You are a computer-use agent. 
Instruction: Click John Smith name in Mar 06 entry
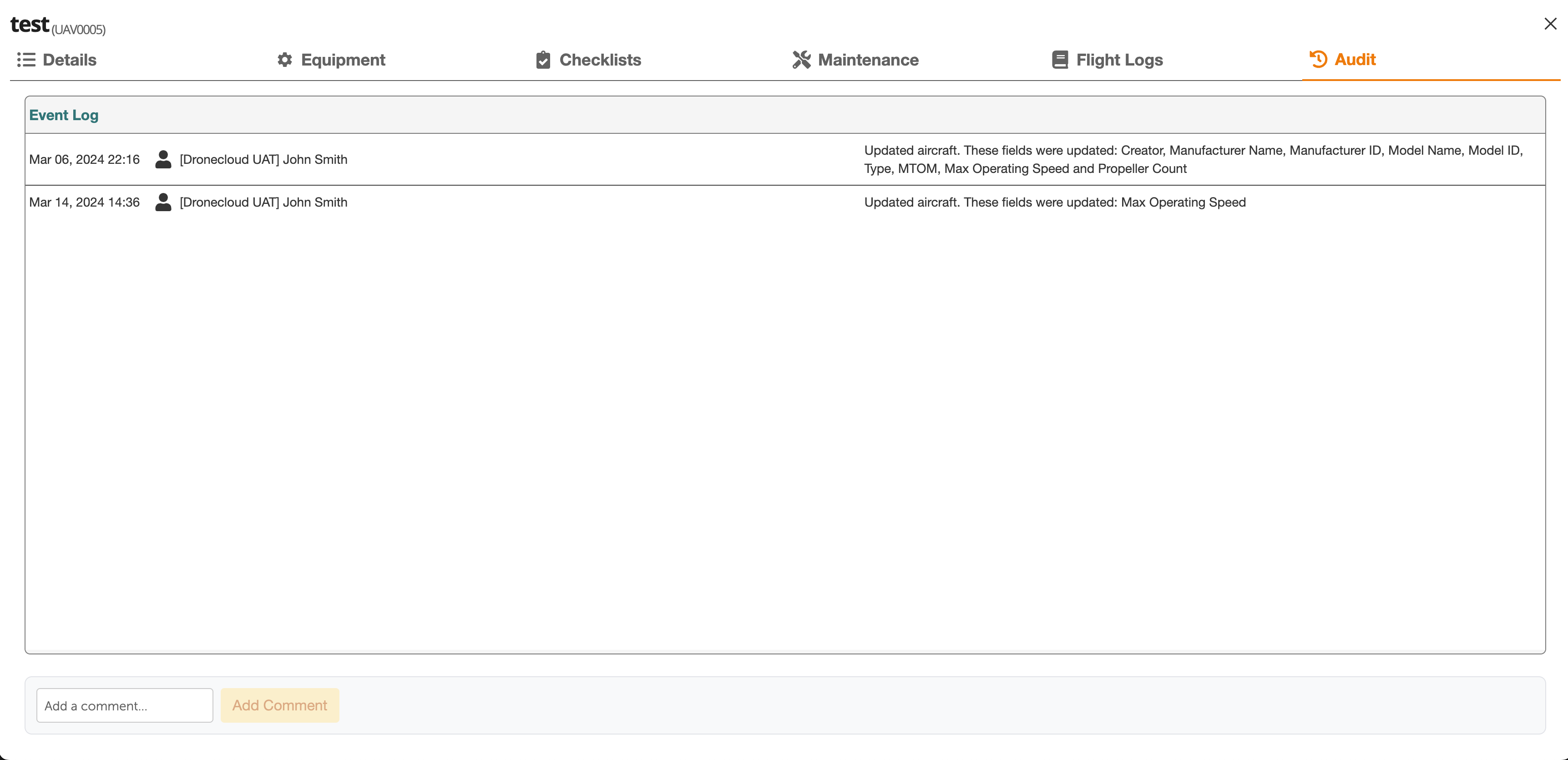pos(263,160)
